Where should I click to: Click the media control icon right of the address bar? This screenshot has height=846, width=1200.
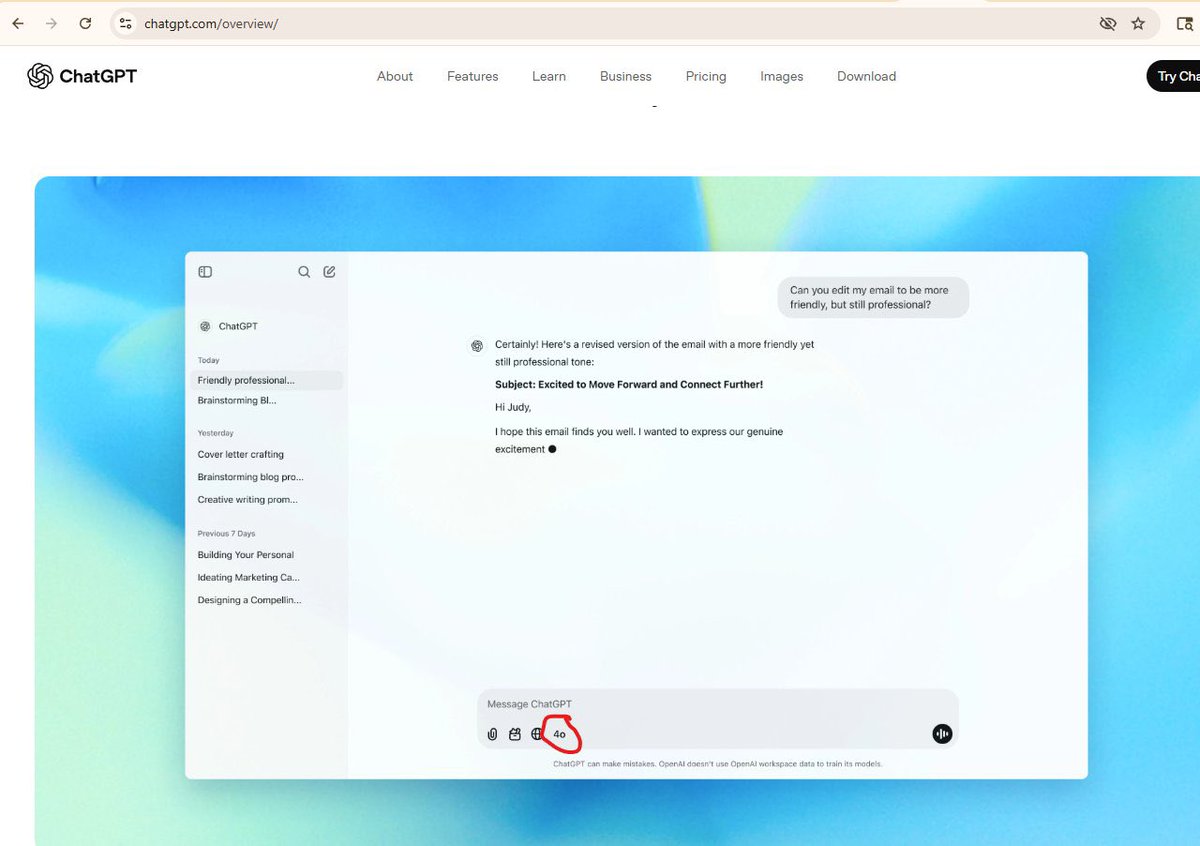pyautogui.click(x=1183, y=23)
